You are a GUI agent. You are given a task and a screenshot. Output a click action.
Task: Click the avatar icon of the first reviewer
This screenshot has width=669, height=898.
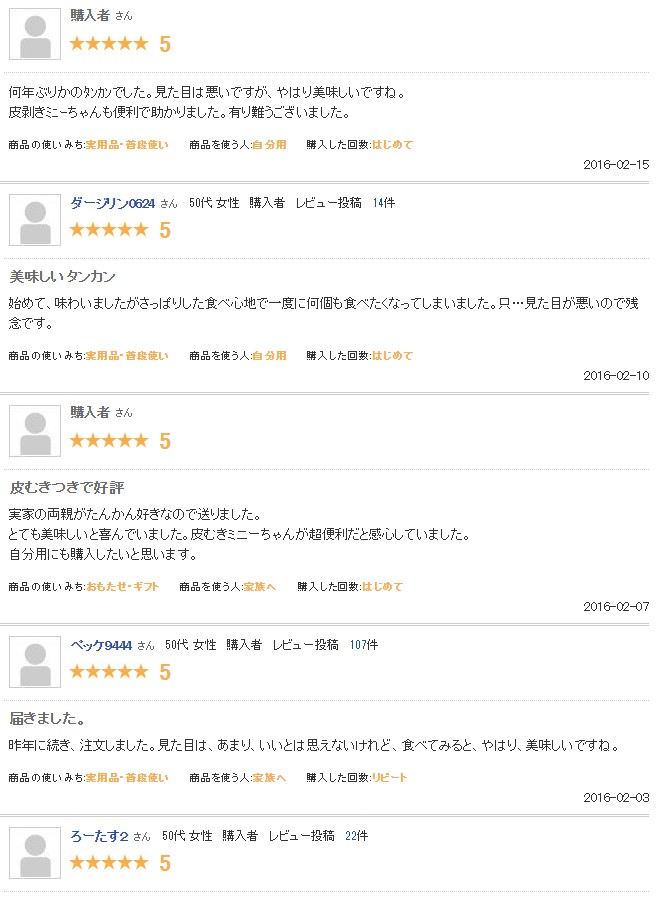35,35
